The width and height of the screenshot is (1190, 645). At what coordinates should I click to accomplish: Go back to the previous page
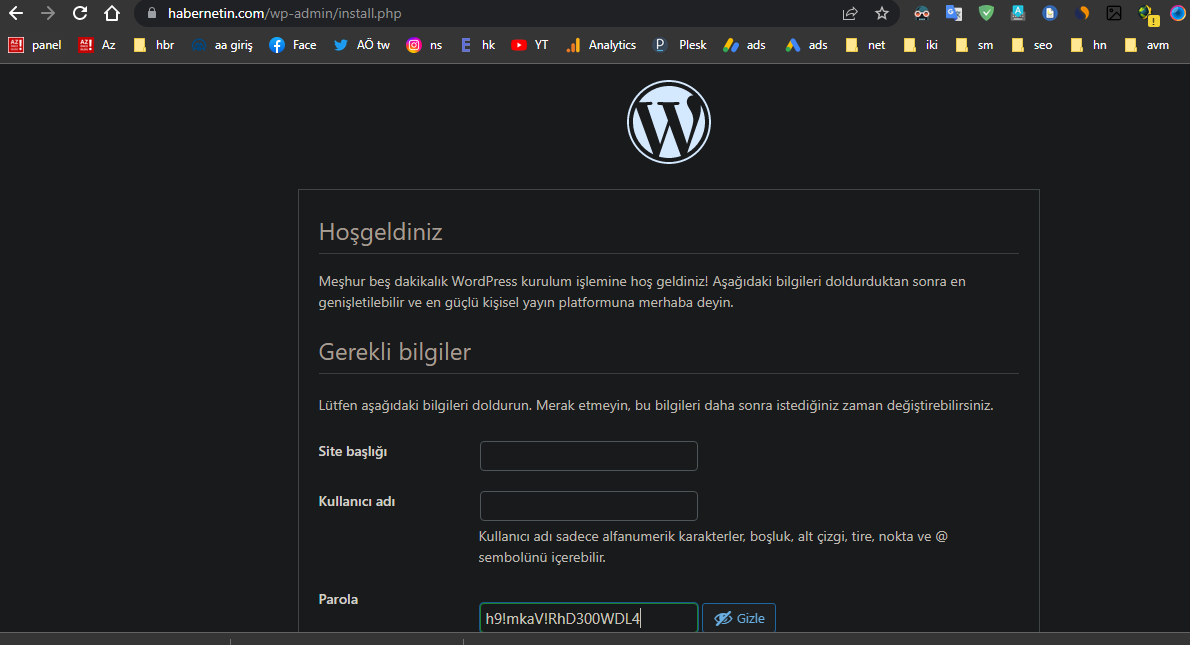click(16, 14)
